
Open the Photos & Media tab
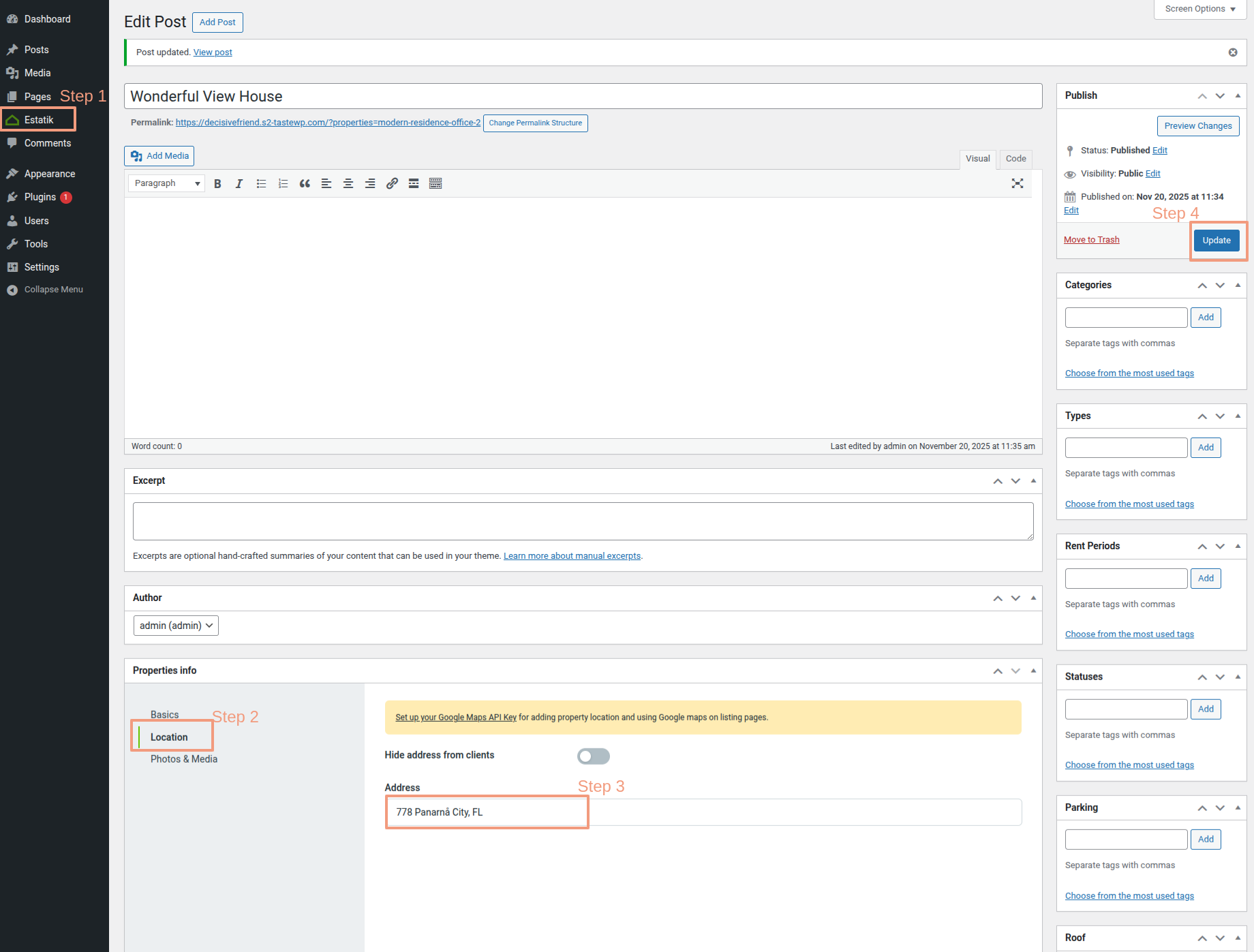pos(184,759)
